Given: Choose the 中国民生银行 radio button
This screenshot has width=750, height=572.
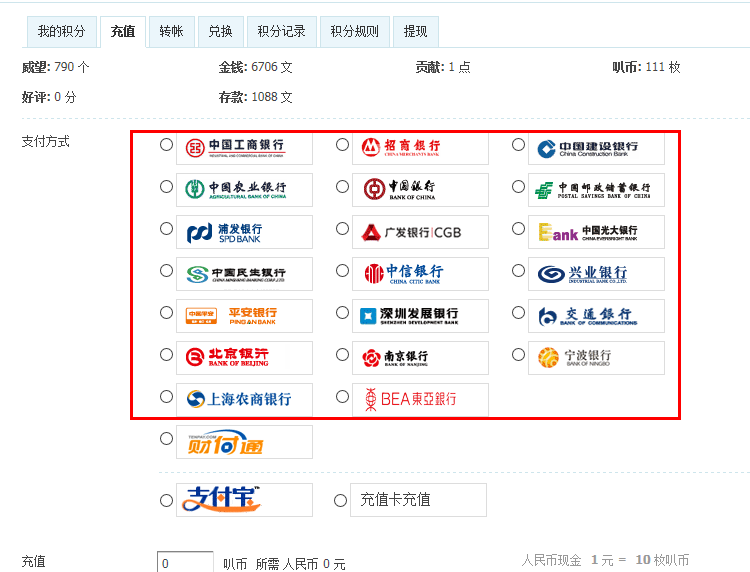Looking at the screenshot, I should tap(166, 271).
